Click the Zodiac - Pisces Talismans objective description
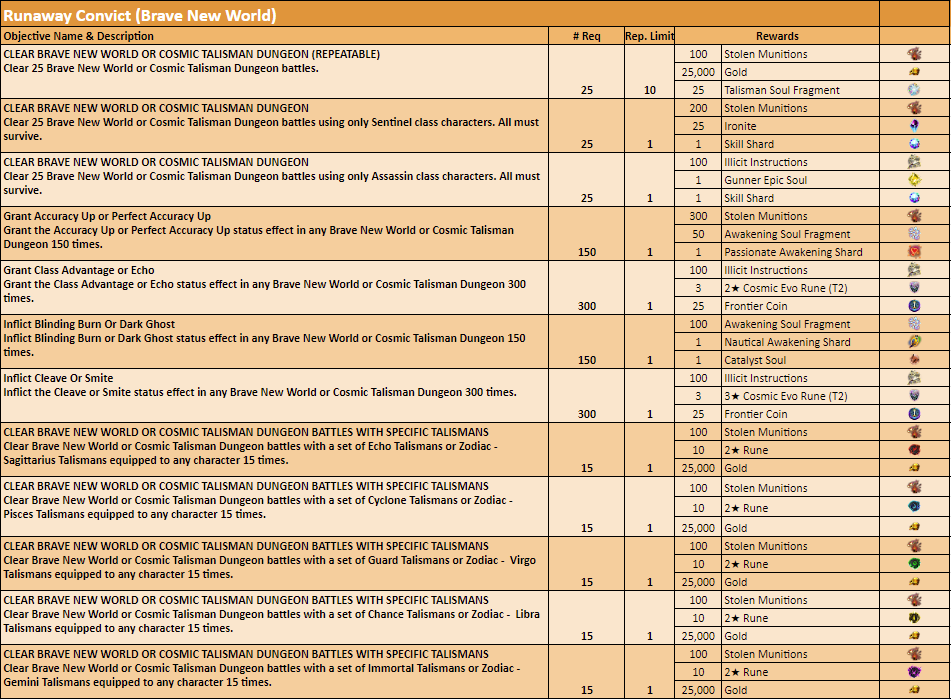 click(258, 507)
